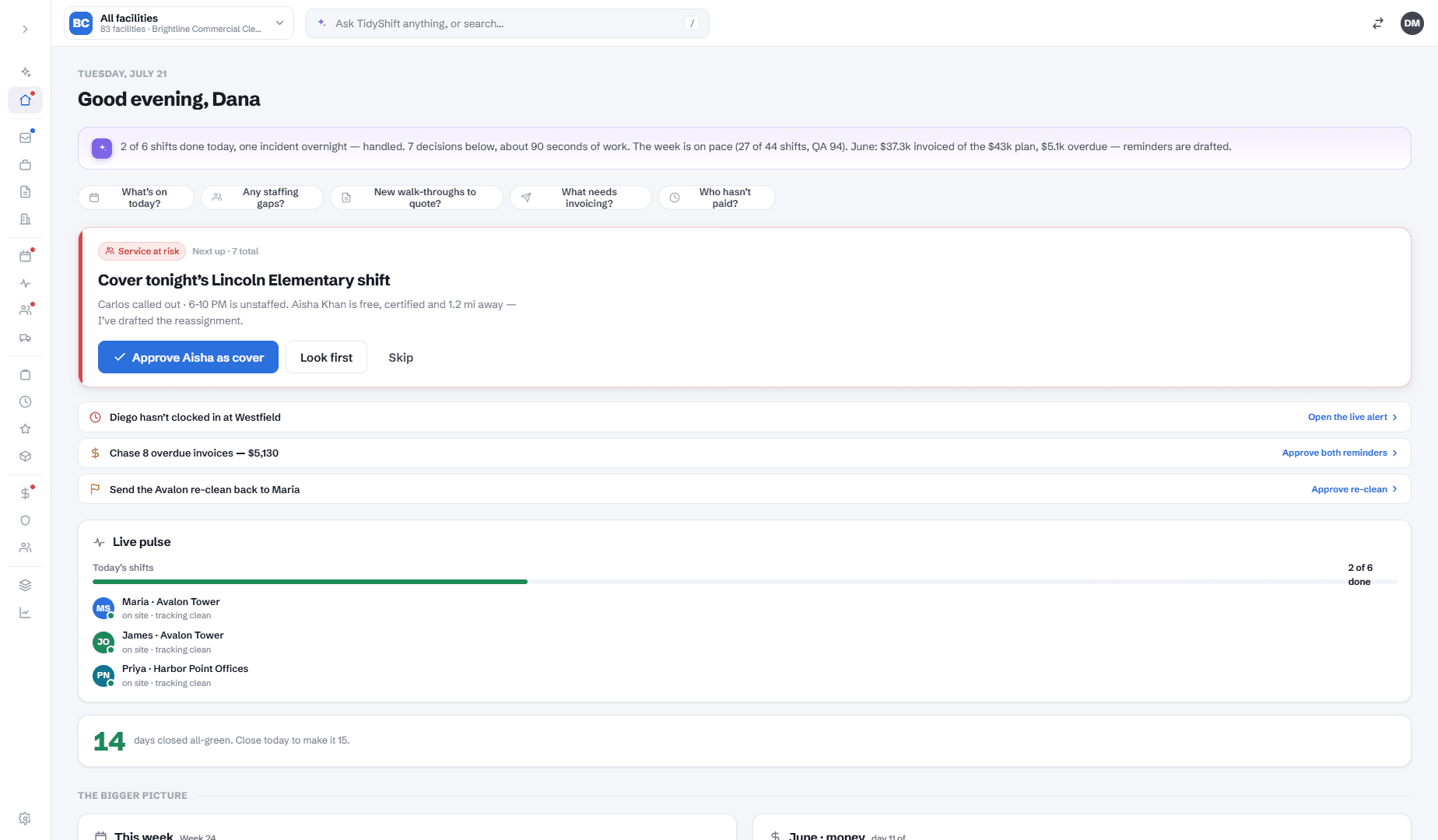The image size is (1438, 840).
Task: Click the Service at risk badge
Action: pos(142,251)
